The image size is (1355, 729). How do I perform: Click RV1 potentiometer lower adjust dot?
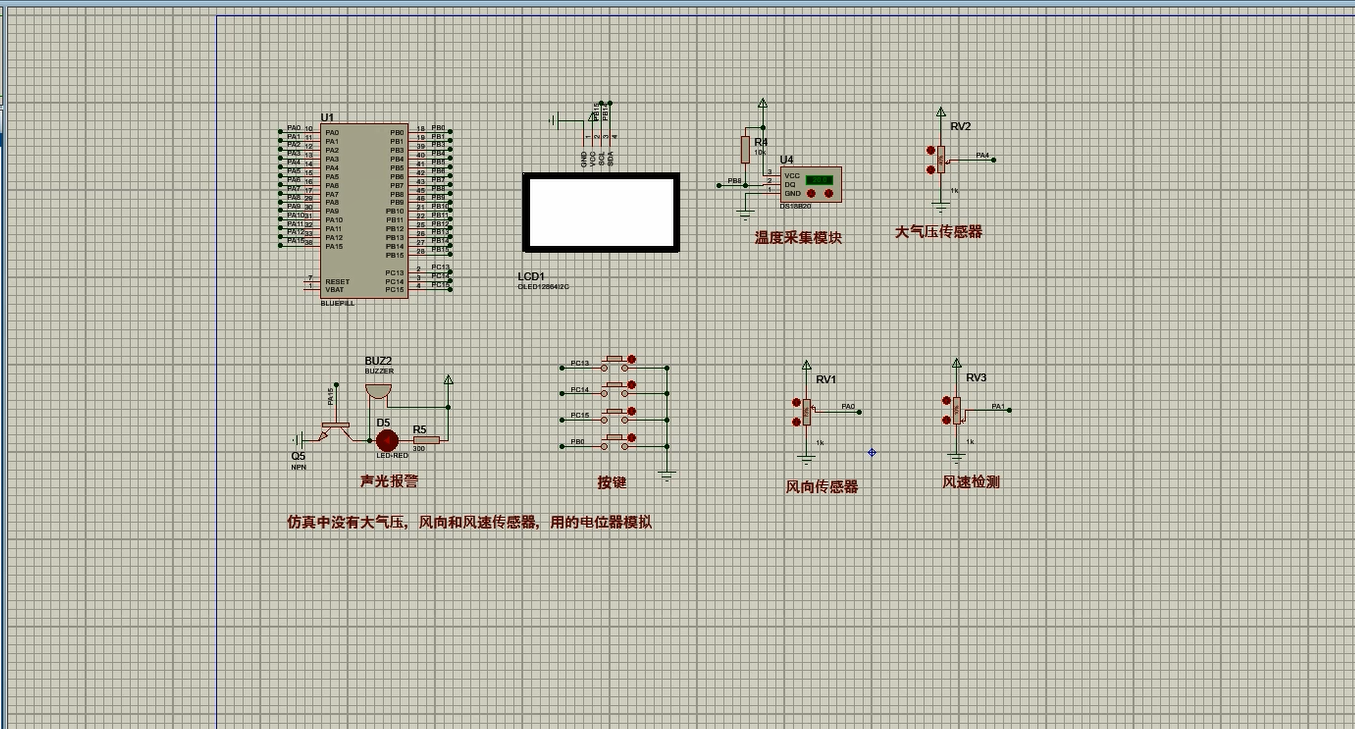coord(796,422)
